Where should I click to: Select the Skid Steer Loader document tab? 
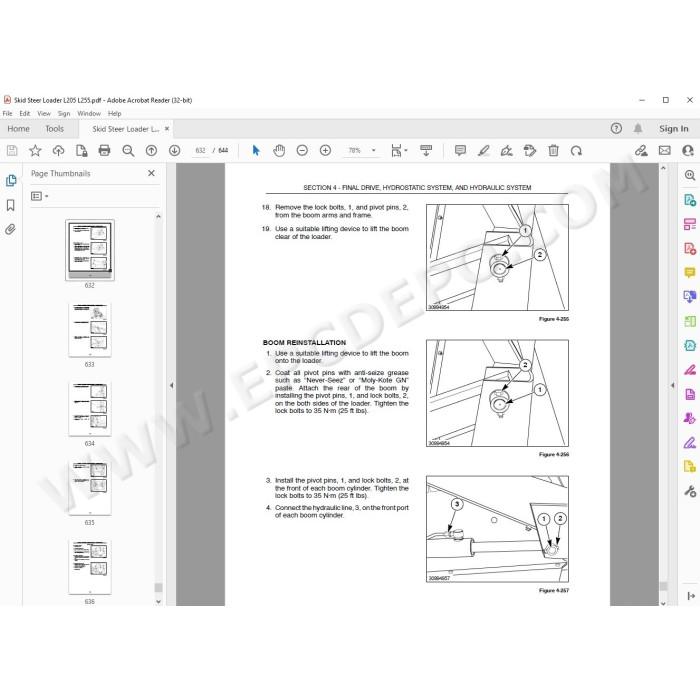(x=125, y=129)
